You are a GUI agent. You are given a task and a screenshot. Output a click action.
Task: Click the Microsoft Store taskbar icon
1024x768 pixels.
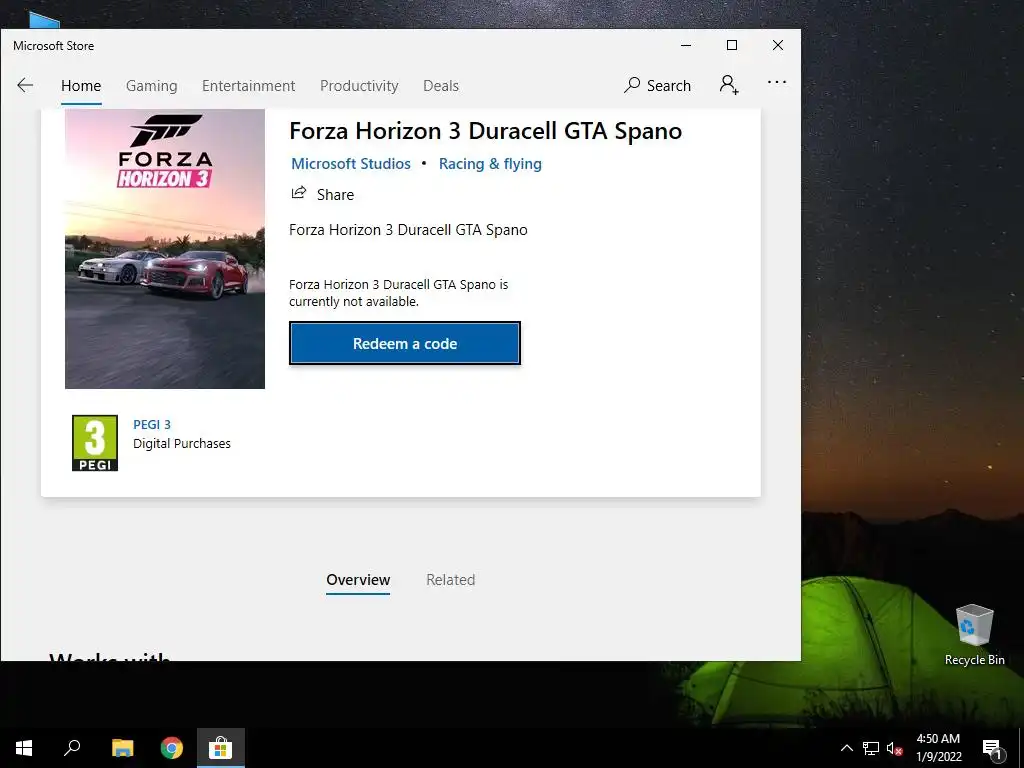click(221, 748)
